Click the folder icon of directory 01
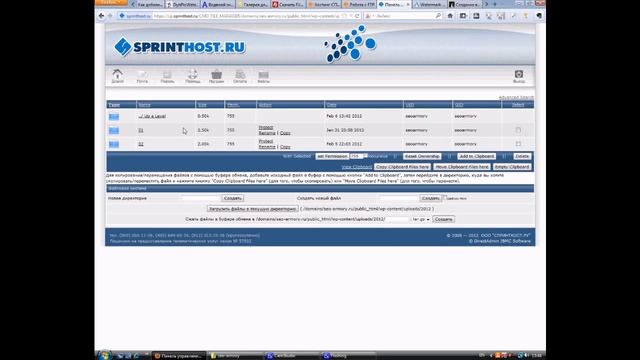 114,131
